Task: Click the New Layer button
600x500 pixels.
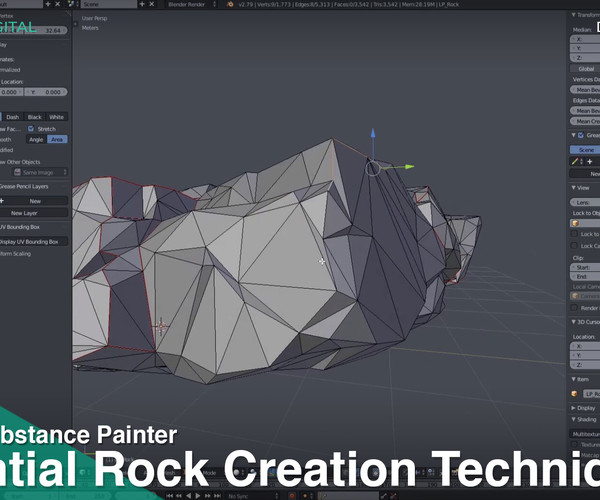Action: pyautogui.click(x=34, y=213)
